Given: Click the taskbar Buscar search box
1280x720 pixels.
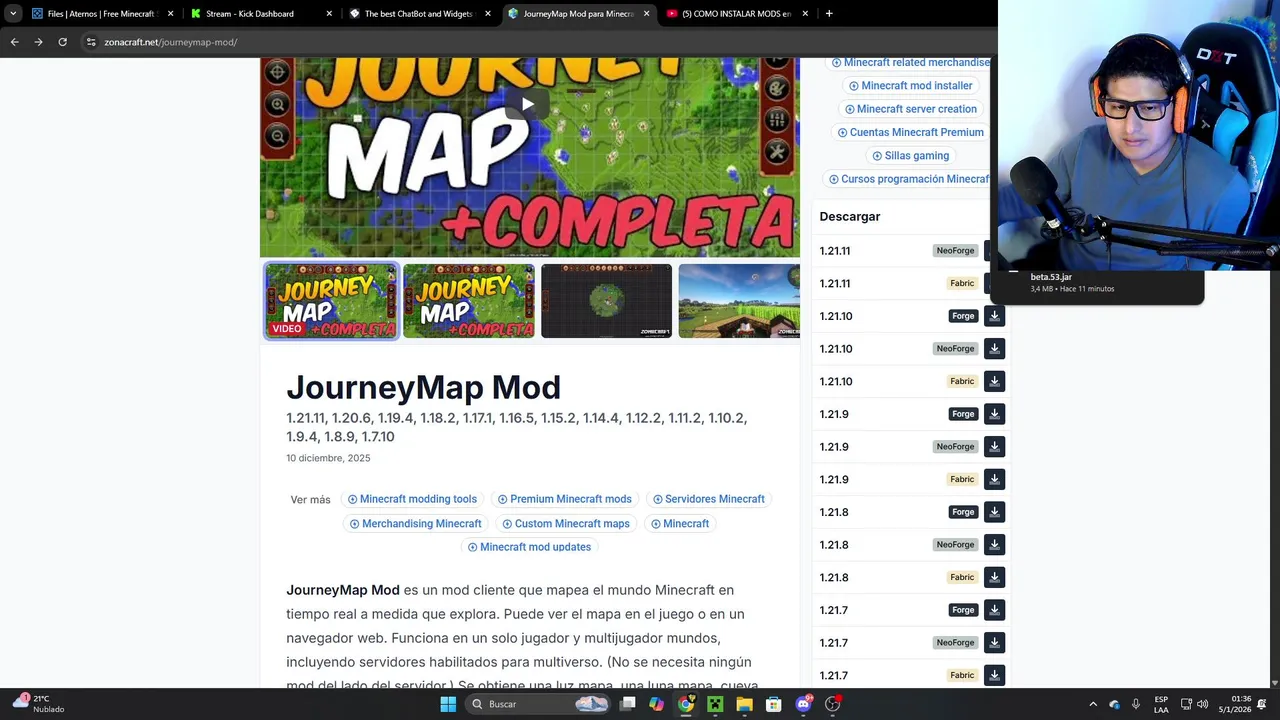Looking at the screenshot, I should click(x=538, y=704).
